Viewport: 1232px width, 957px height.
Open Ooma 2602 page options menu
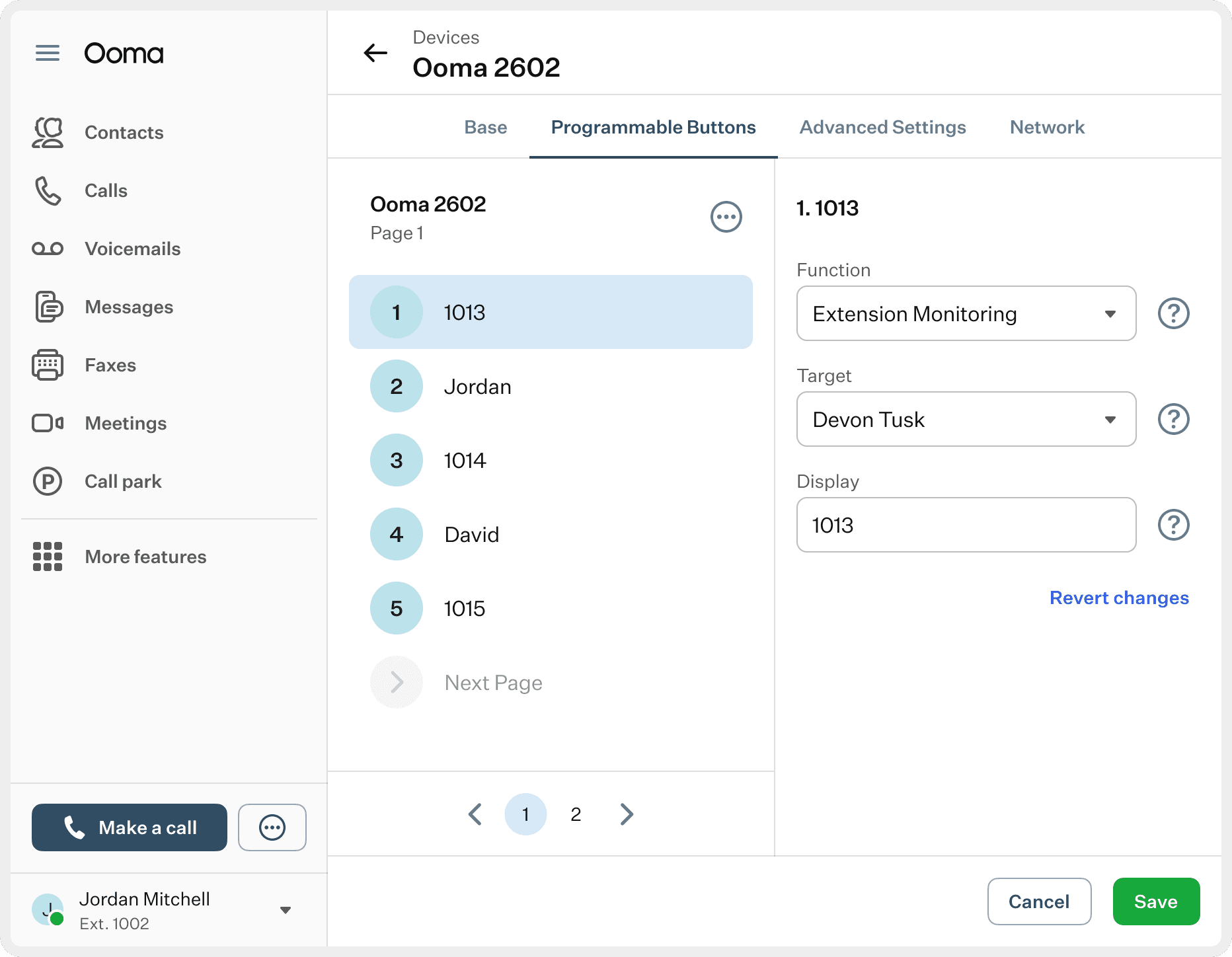coord(726,217)
